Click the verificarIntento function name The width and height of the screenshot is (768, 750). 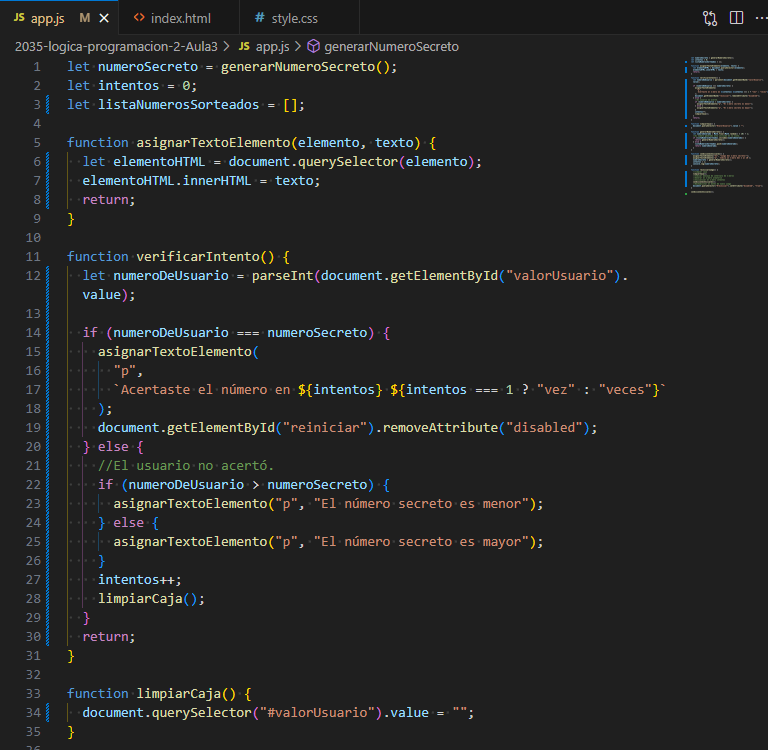(x=198, y=257)
